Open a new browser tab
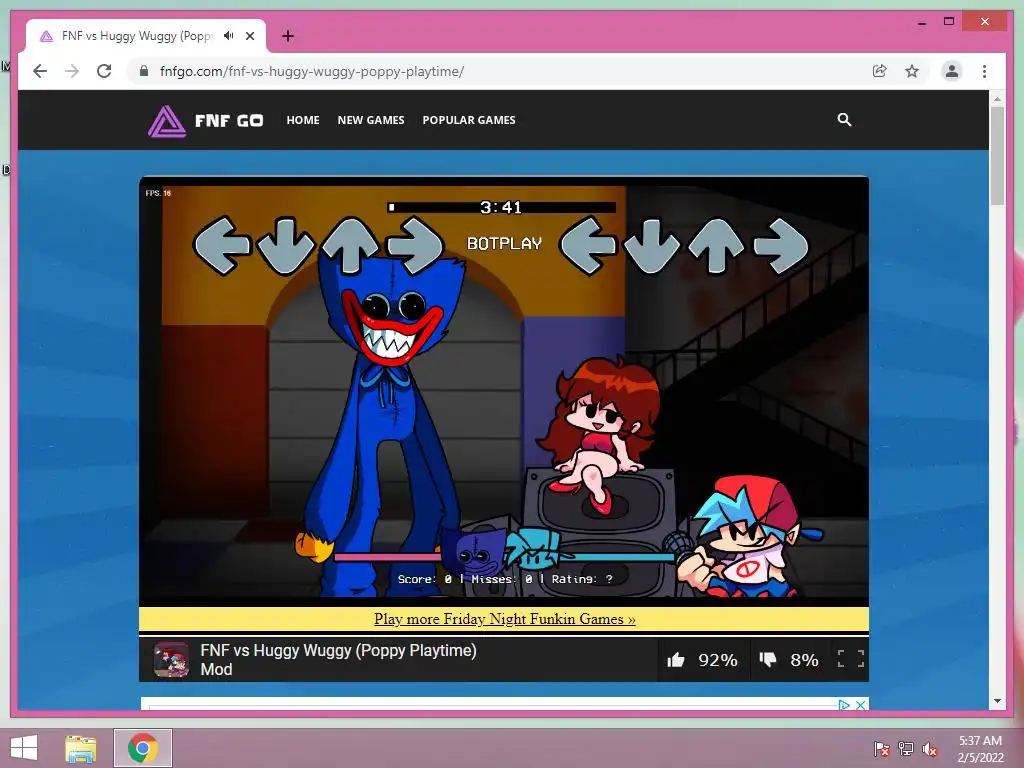The width and height of the screenshot is (1024, 768). pyautogui.click(x=288, y=36)
